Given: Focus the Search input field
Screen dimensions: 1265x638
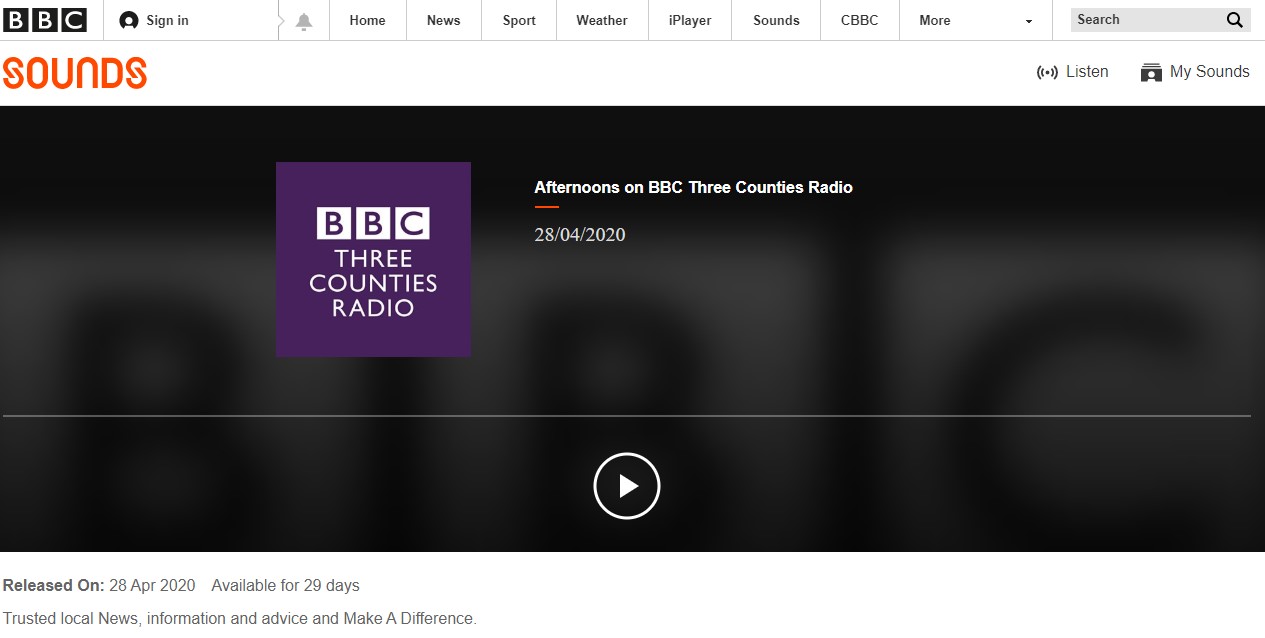Looking at the screenshot, I should coord(1145,20).
